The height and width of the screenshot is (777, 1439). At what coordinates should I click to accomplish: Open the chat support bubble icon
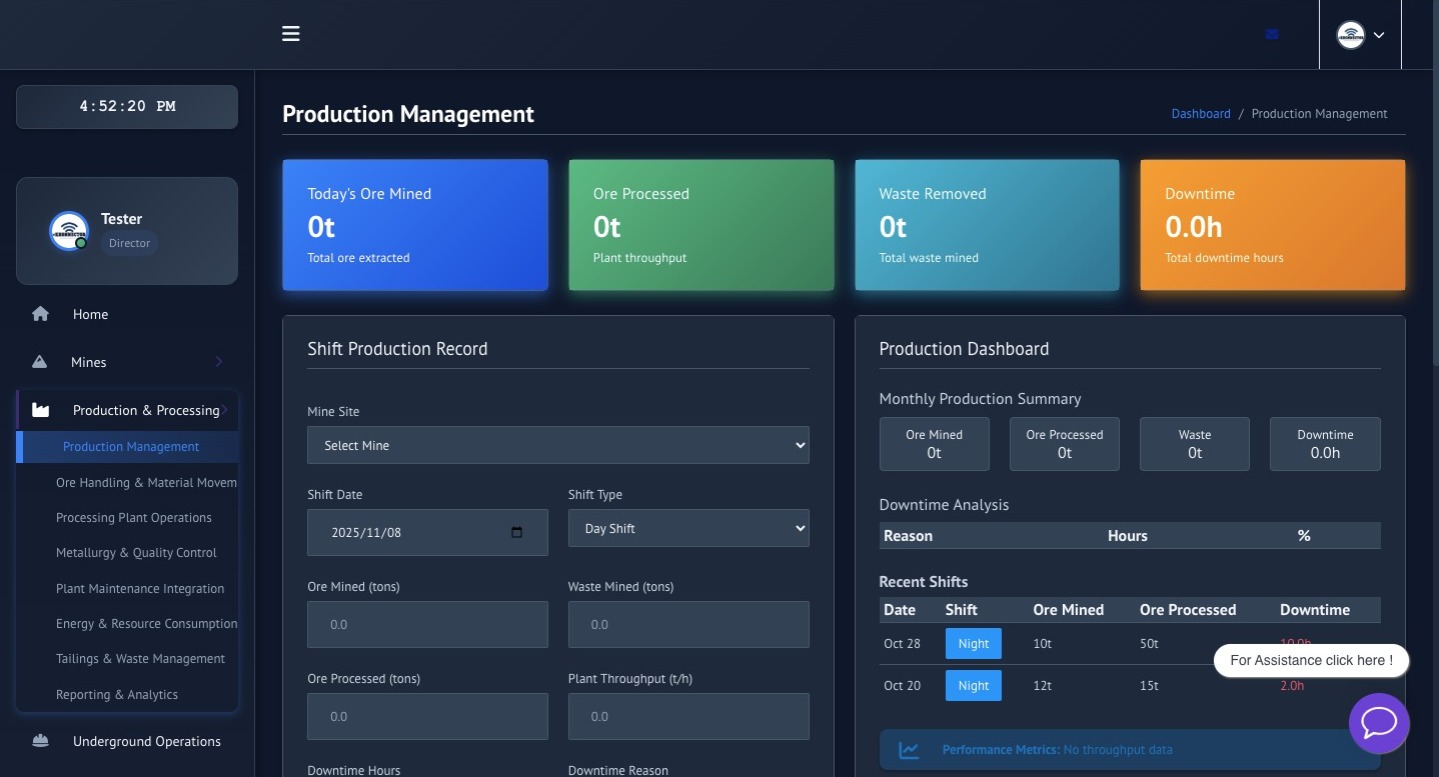(x=1379, y=723)
